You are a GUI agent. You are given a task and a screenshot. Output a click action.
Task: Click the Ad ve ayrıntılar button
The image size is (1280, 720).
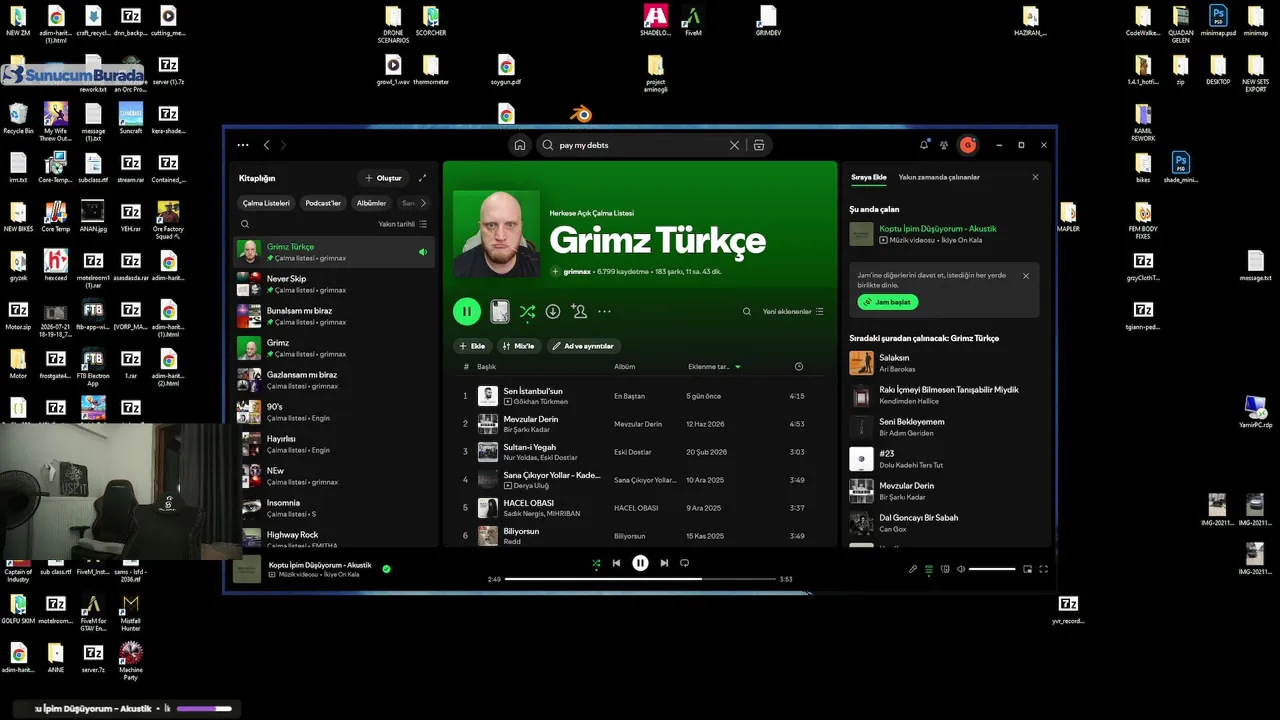pyautogui.click(x=584, y=346)
